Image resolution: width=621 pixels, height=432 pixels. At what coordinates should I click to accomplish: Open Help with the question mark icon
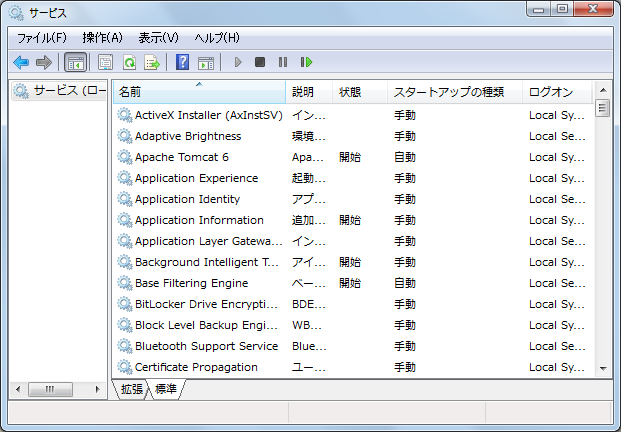tap(182, 62)
